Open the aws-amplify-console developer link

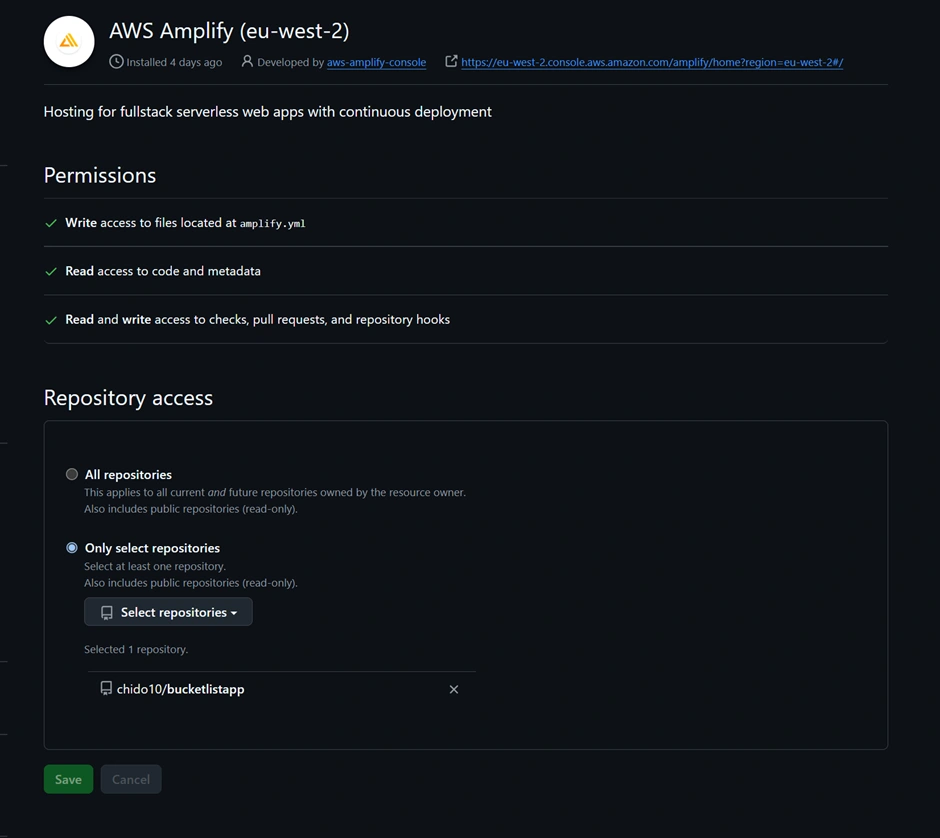[x=376, y=62]
